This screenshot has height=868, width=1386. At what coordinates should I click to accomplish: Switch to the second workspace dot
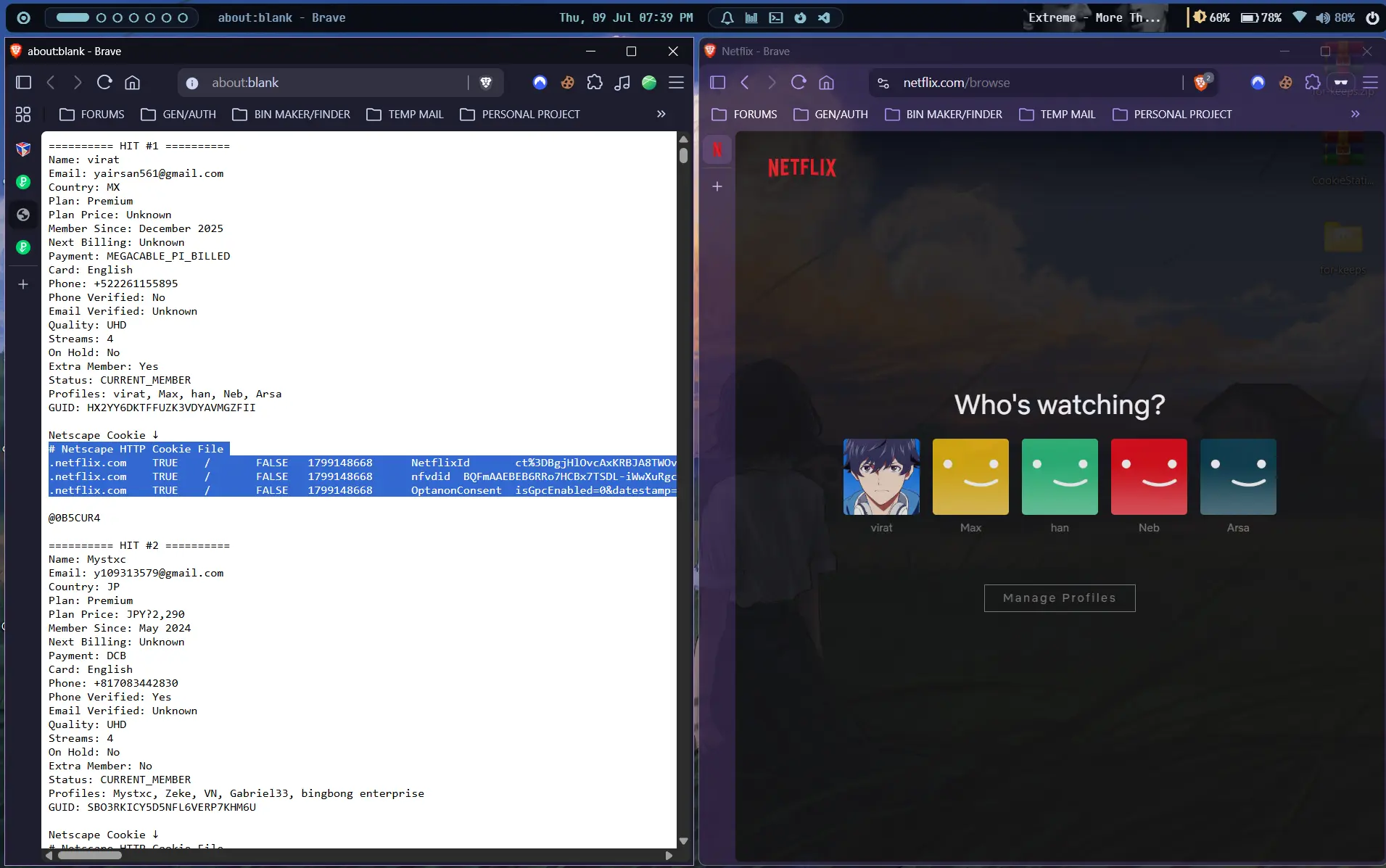(101, 17)
